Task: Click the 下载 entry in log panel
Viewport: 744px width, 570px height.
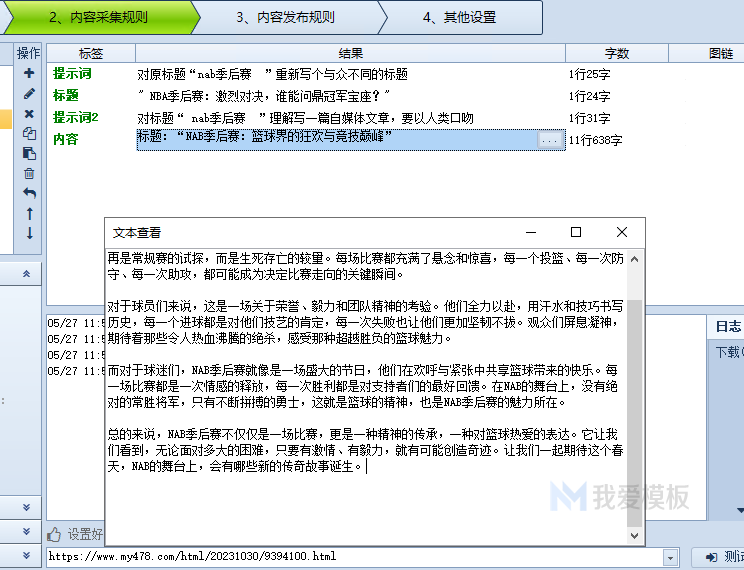Action: [x=728, y=352]
